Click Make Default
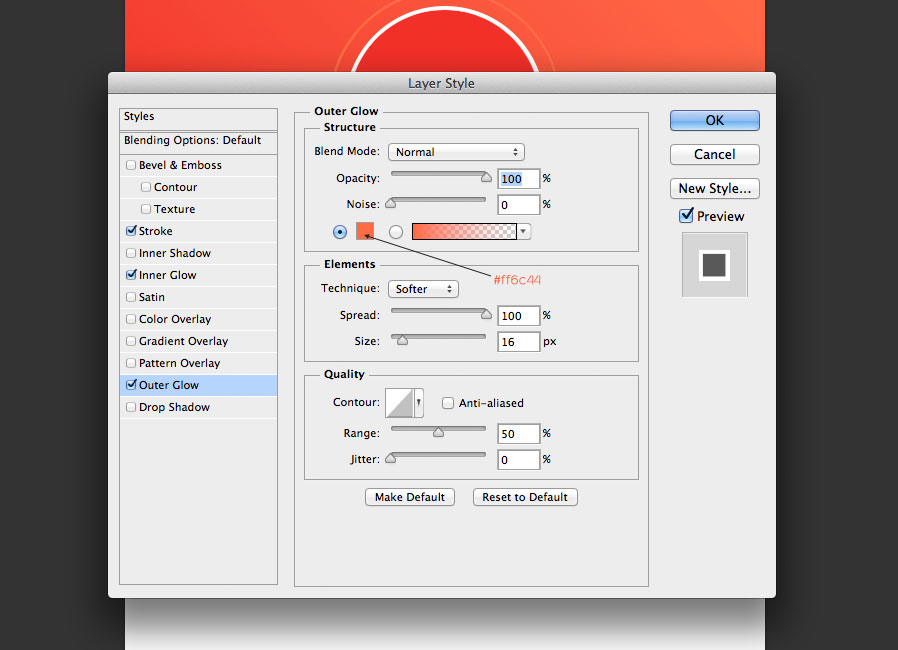Screen dimensions: 898x650 pos(410,497)
